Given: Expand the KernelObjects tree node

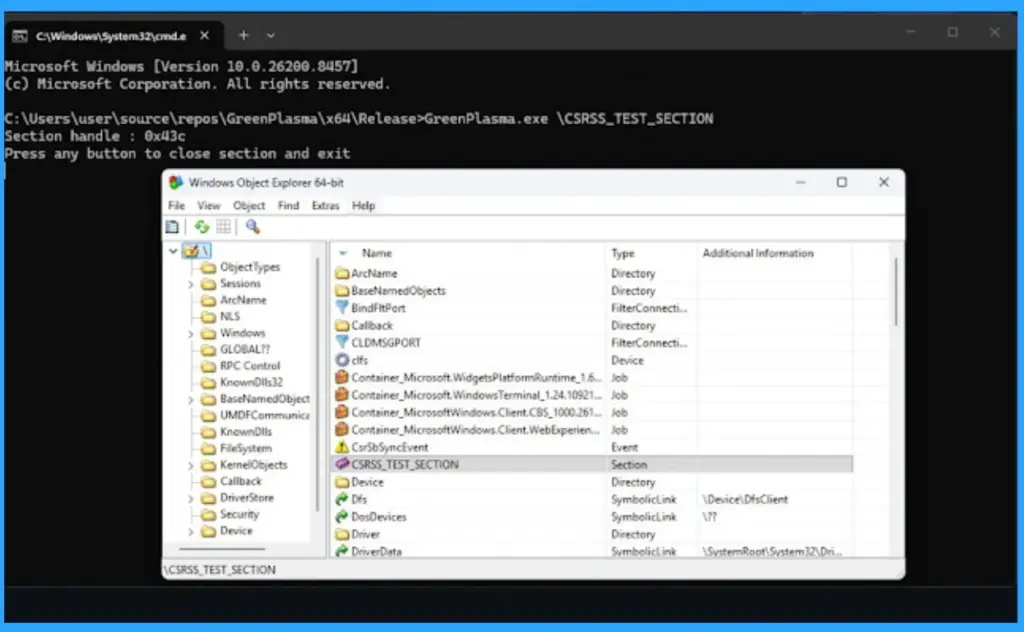Looking at the screenshot, I should click(x=191, y=466).
